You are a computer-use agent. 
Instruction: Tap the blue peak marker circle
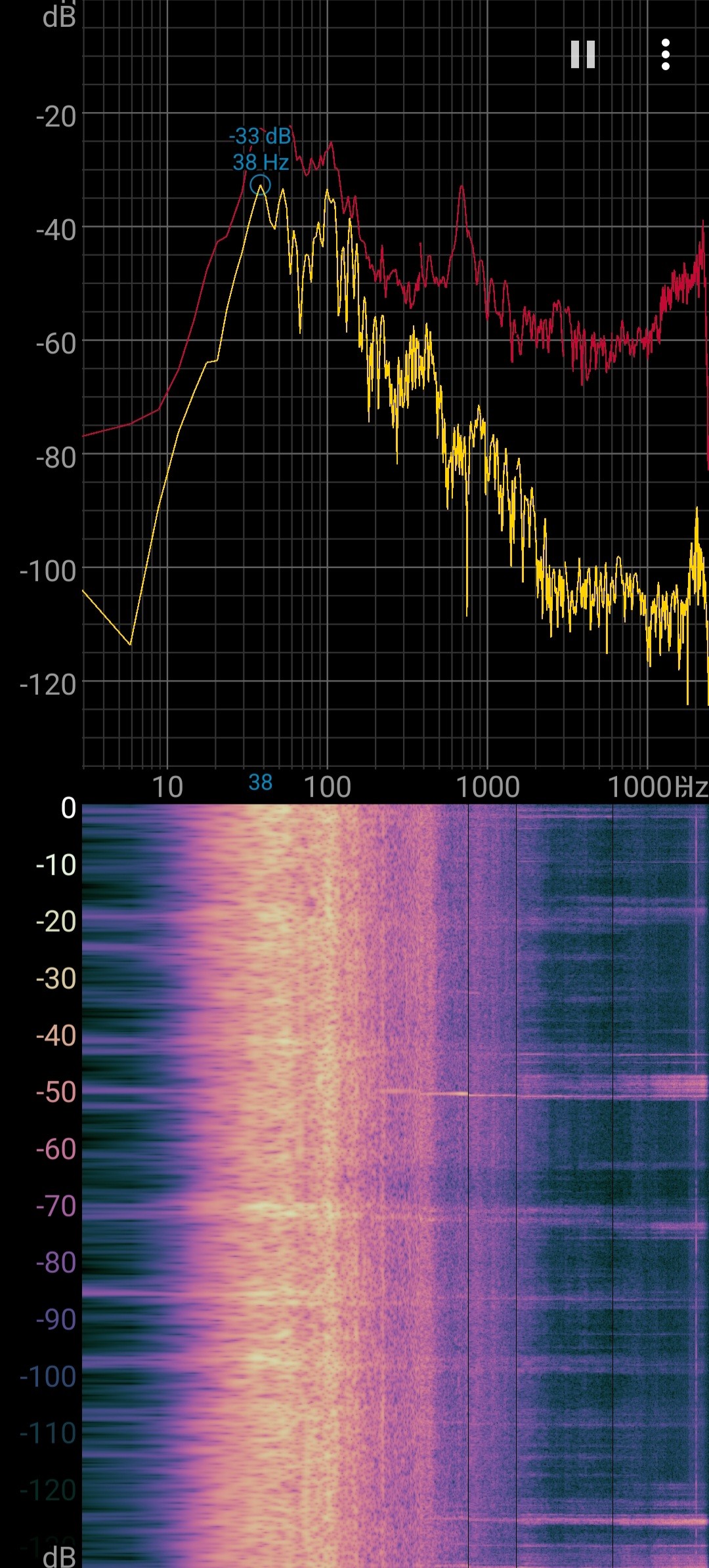(x=261, y=185)
